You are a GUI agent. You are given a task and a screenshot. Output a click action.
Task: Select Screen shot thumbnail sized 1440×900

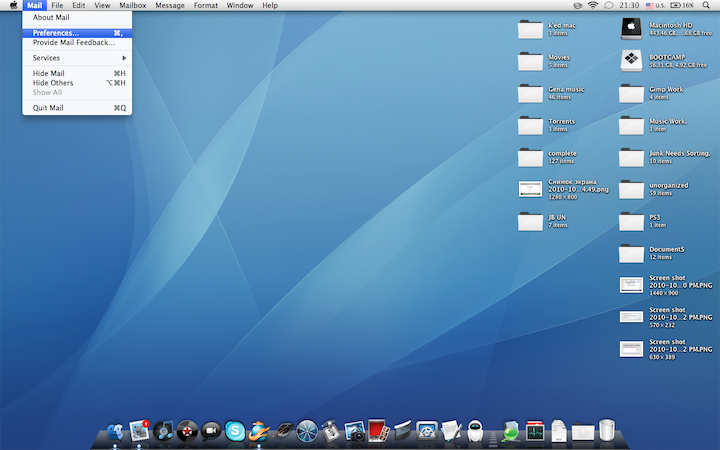point(631,285)
